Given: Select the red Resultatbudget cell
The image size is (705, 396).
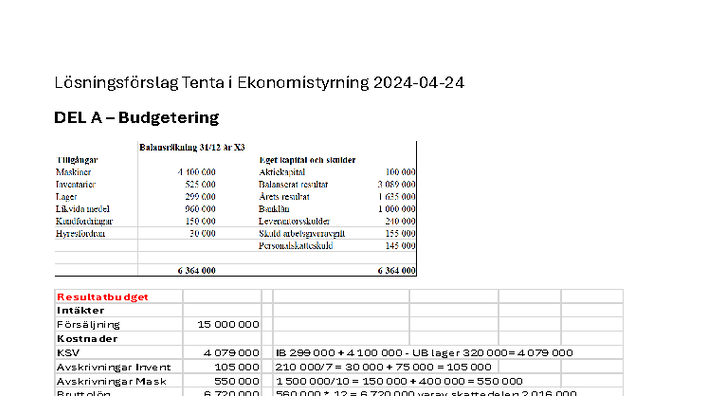Looking at the screenshot, I should [x=119, y=297].
